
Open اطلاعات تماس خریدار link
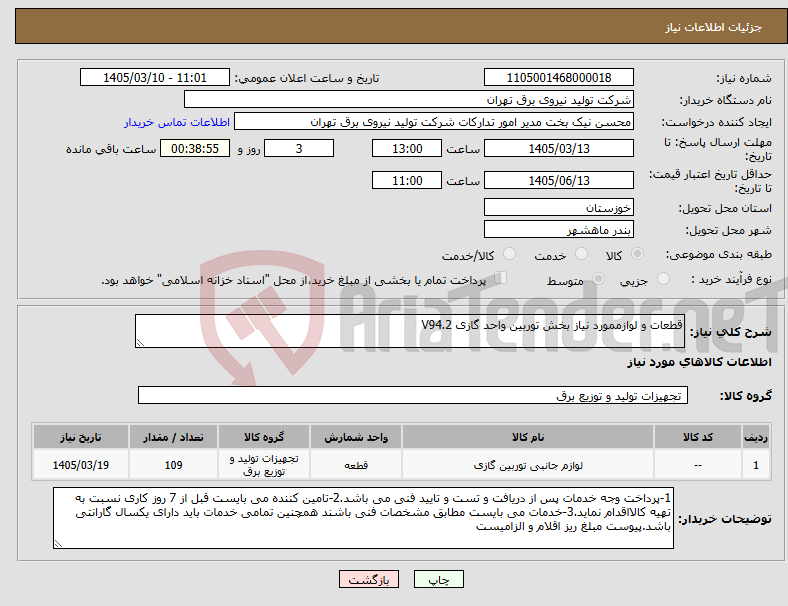(177, 122)
